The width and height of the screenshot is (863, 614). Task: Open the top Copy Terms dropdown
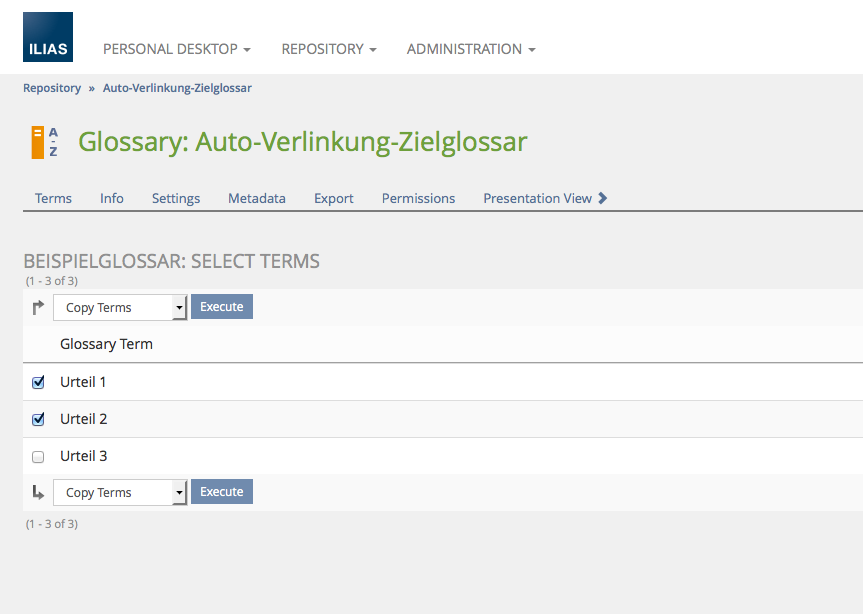click(x=120, y=308)
